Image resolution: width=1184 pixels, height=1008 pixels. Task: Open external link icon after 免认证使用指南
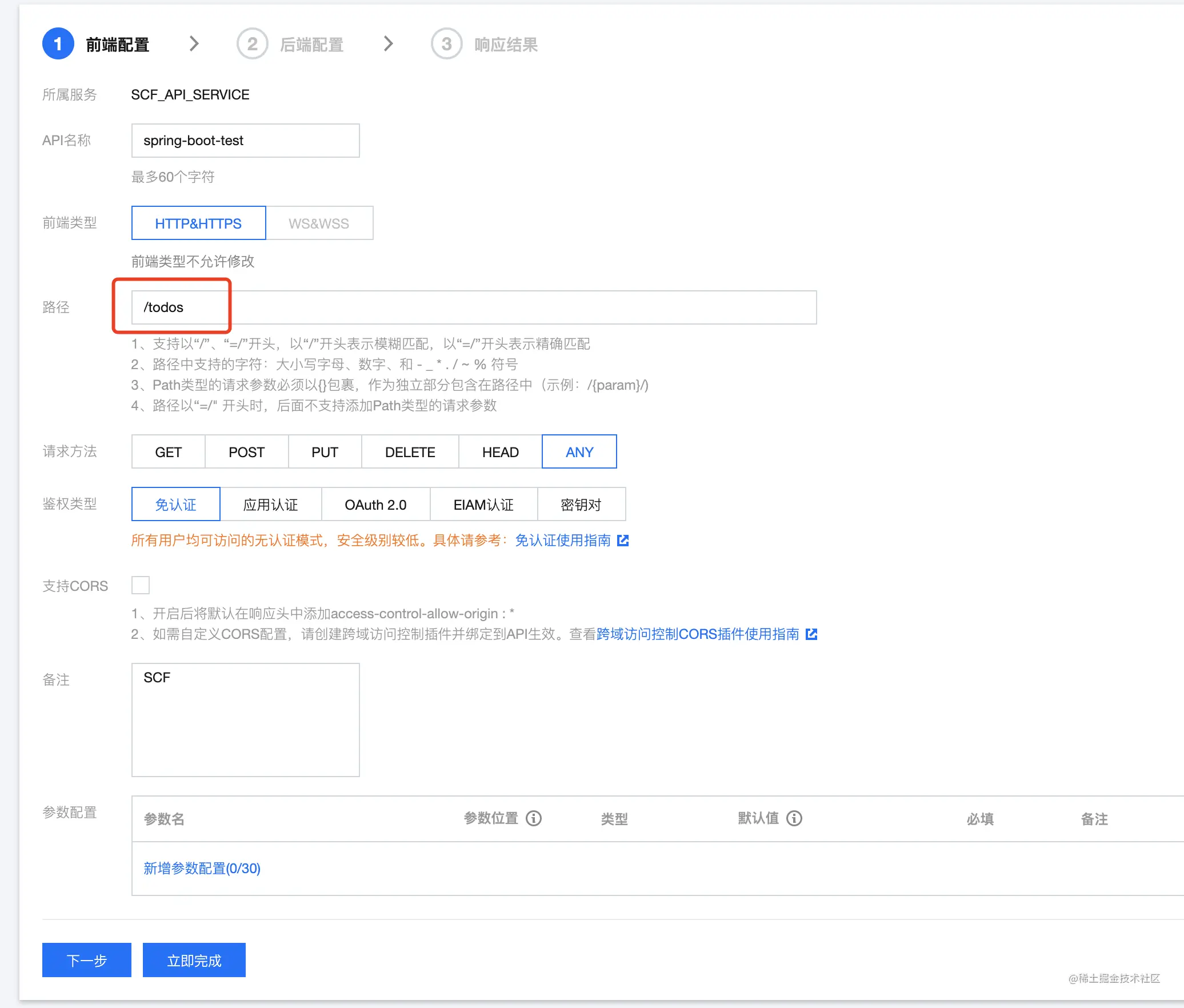pyautogui.click(x=623, y=540)
